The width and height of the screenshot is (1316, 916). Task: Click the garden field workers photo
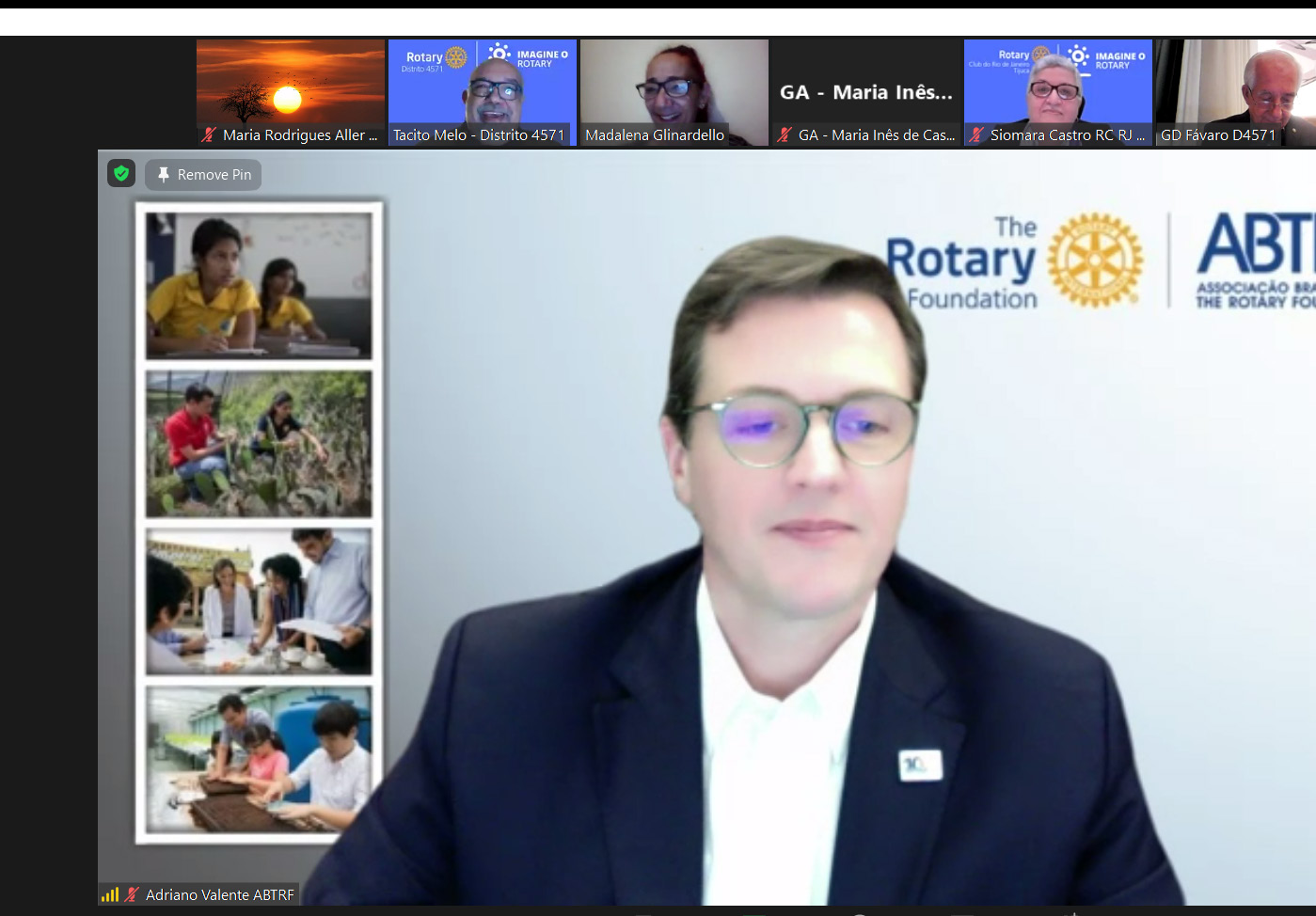[x=259, y=443]
